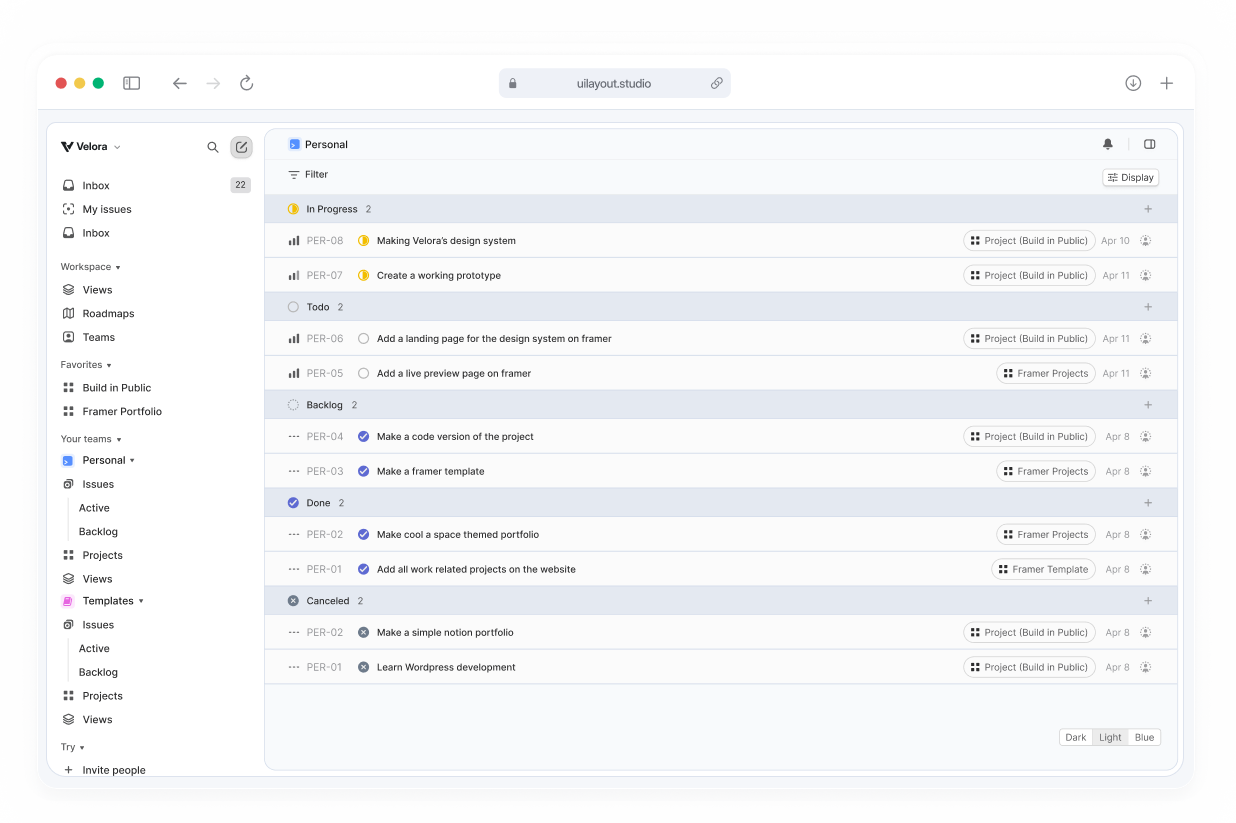This screenshot has height=823, width=1236.
Task: Collapse the Try section
Action: pyautogui.click(x=73, y=747)
